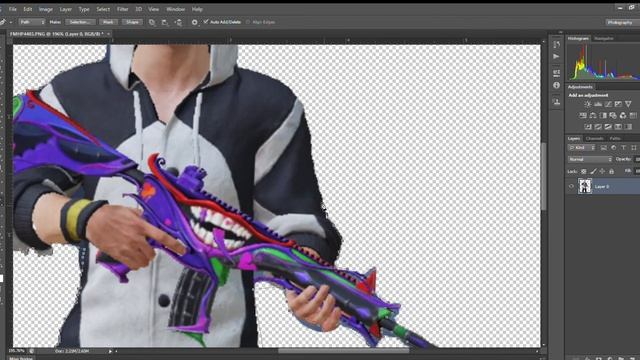Open the Image menu

45,9
